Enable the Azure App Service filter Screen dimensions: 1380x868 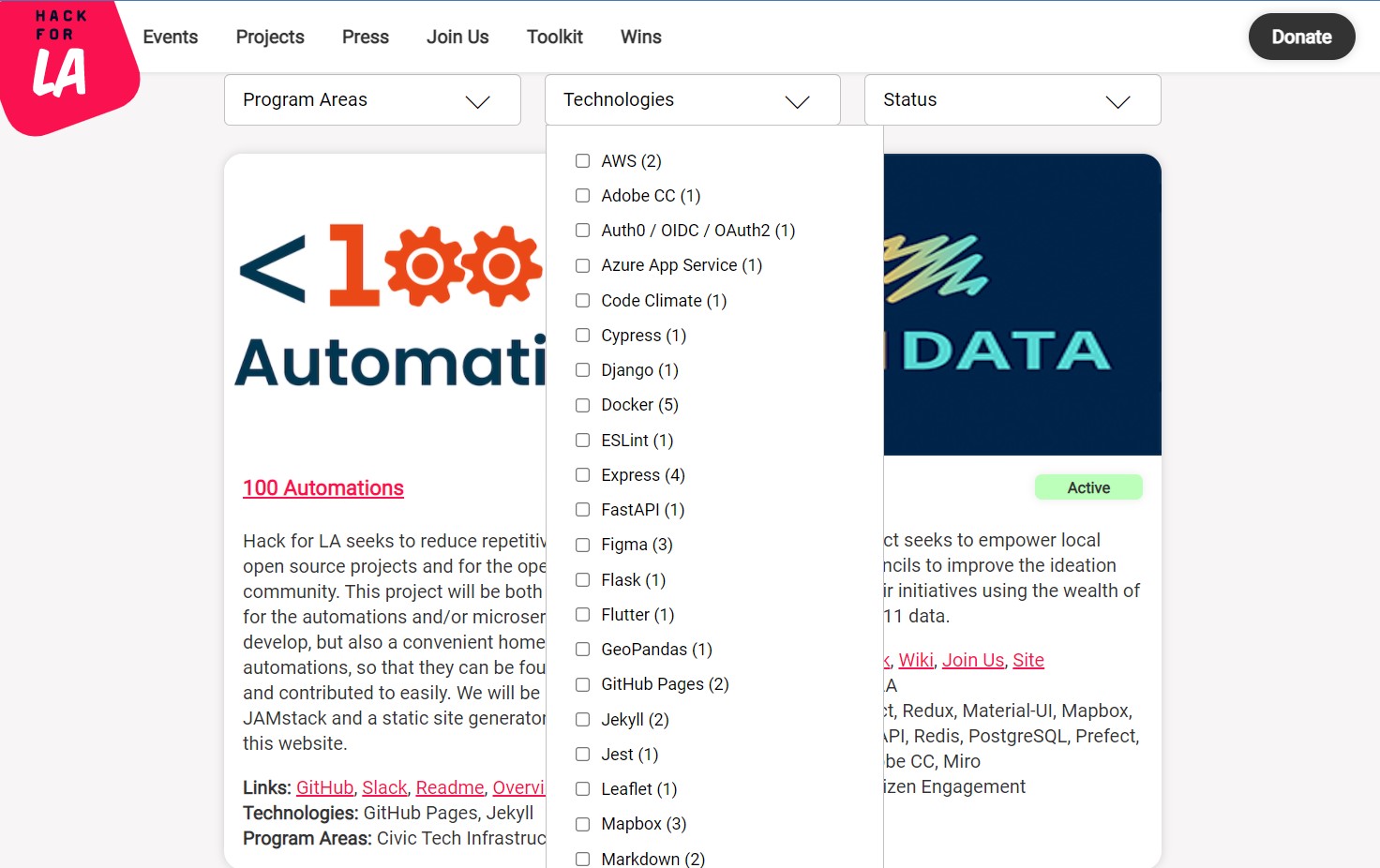coord(582,265)
